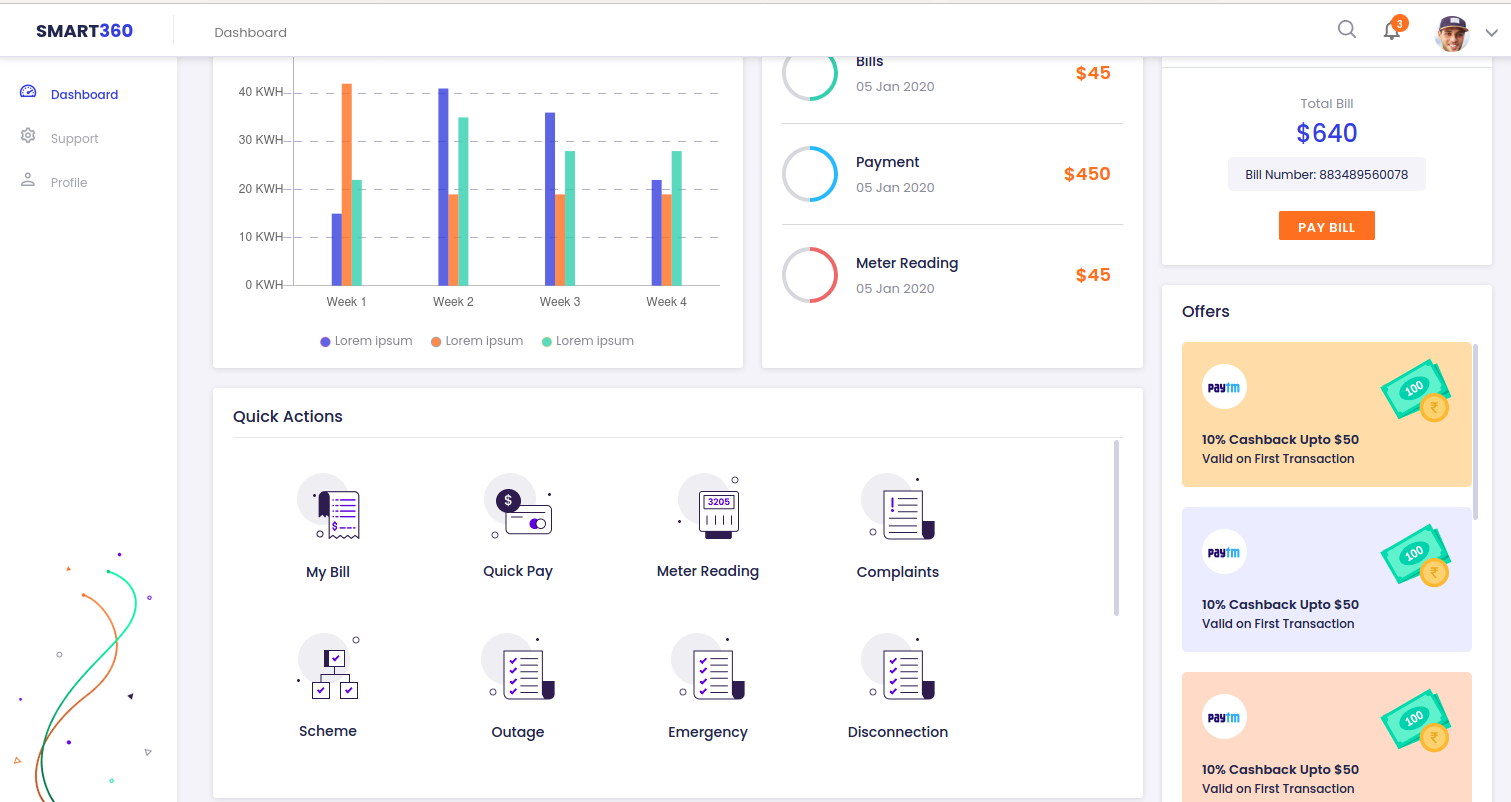1511x802 pixels.
Task: Click the Offers section heading
Action: (1206, 311)
